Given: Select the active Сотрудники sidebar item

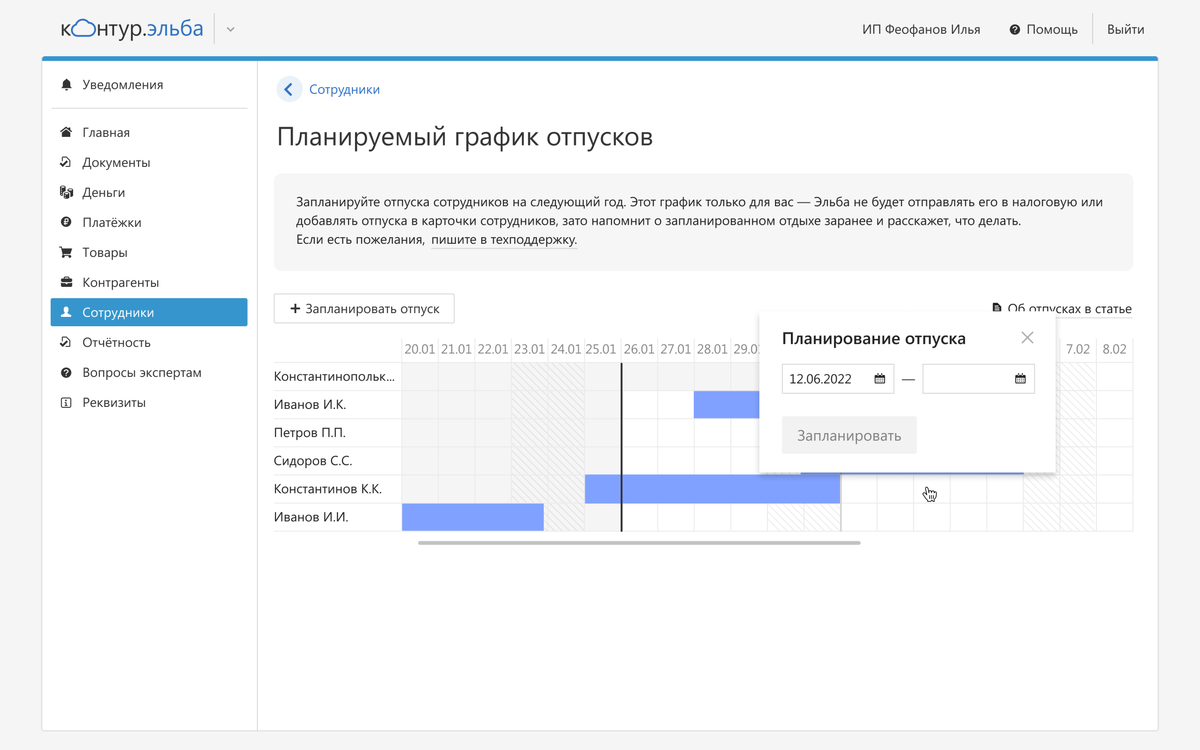Looking at the screenshot, I should tap(149, 312).
